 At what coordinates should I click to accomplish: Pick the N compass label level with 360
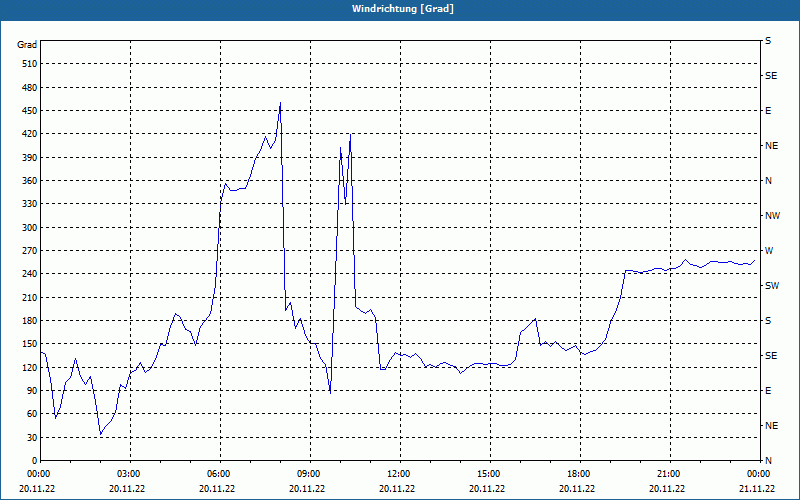[768, 181]
